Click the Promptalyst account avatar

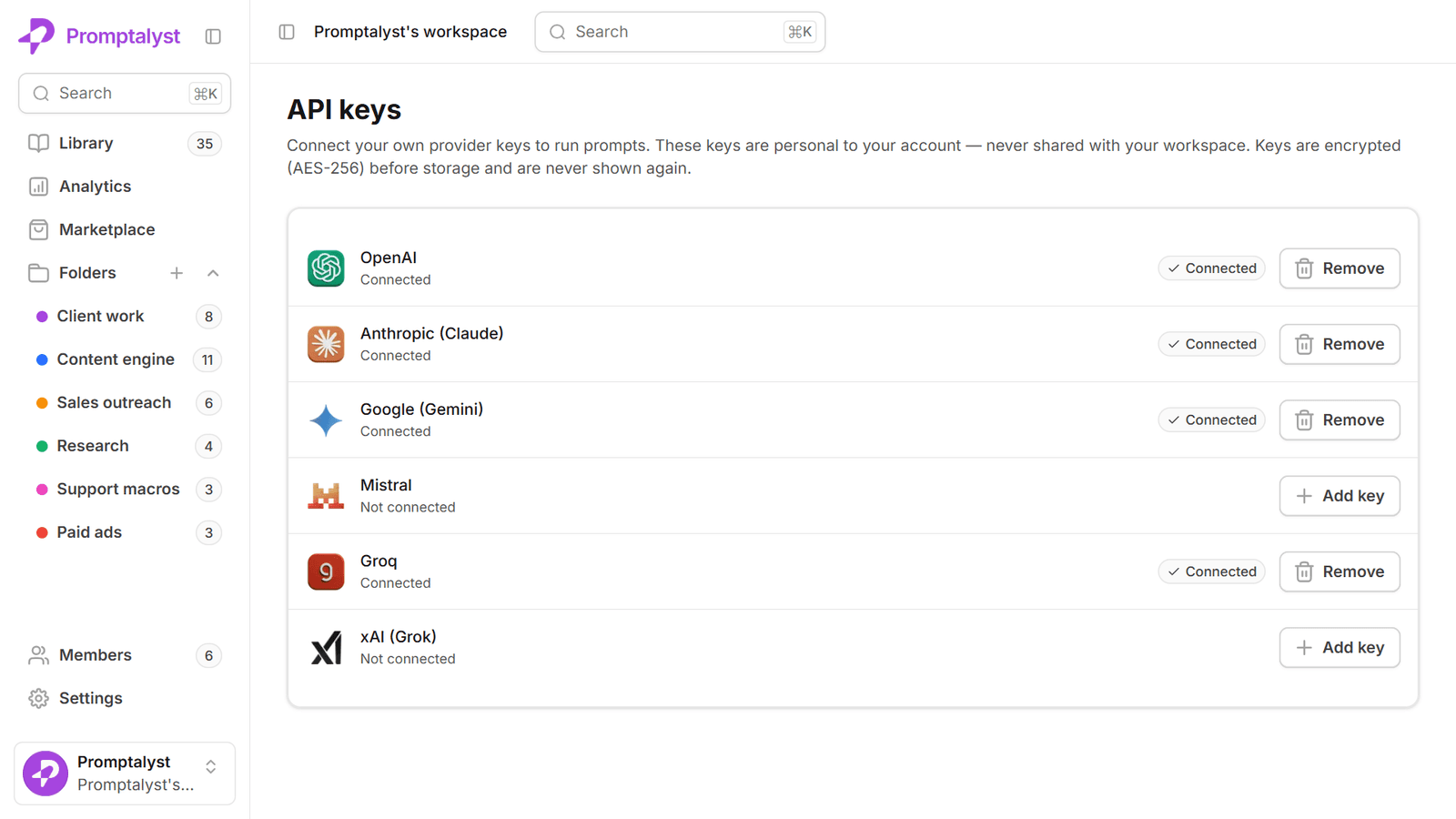[x=45, y=773]
